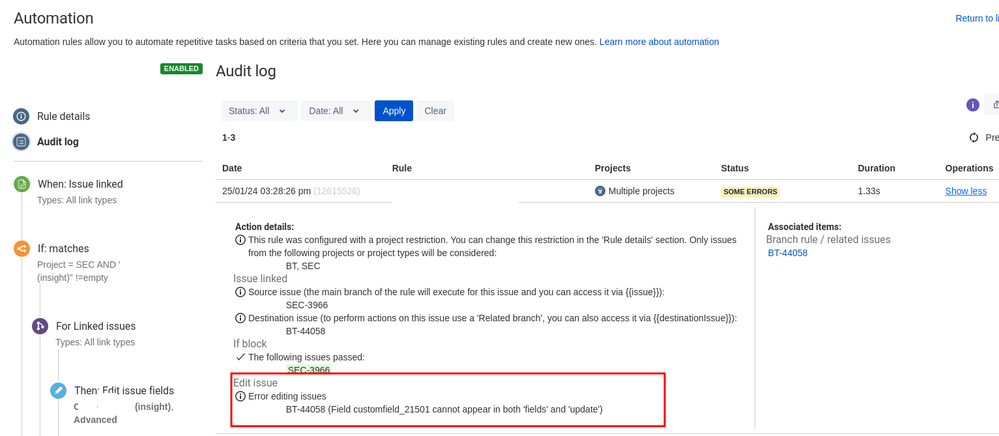Image resolution: width=999 pixels, height=436 pixels.
Task: Select the If: matches condition component
Action: click(x=63, y=249)
